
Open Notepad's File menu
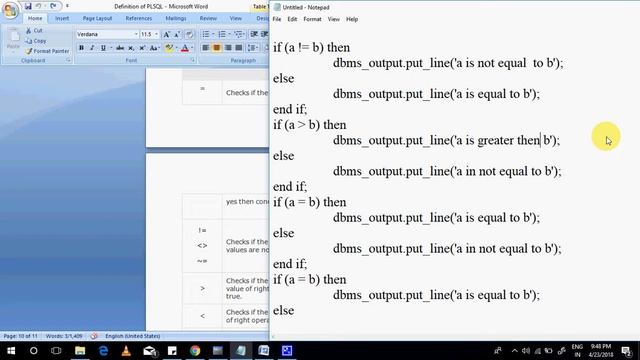pyautogui.click(x=277, y=19)
